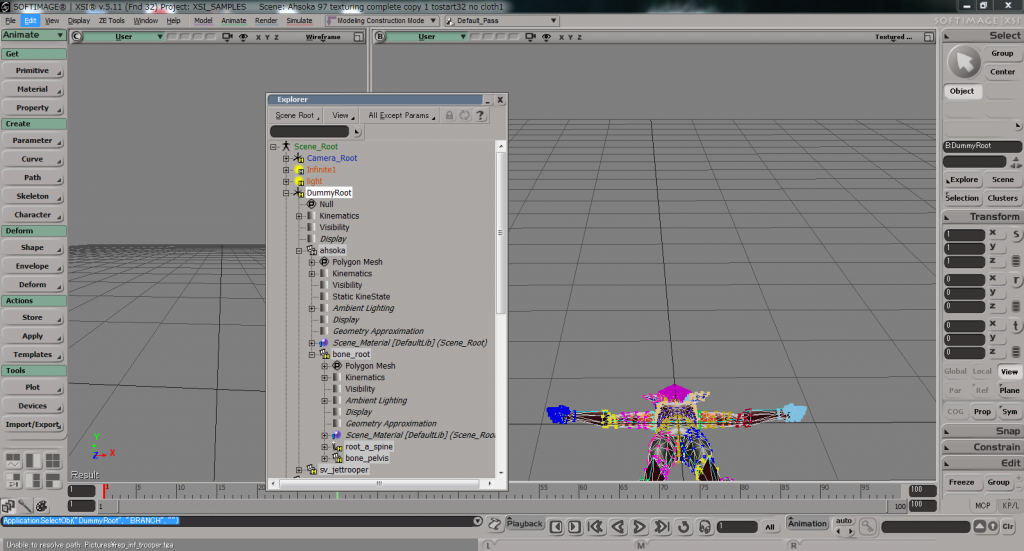Step to next frame
1024x551 pixels.
(x=574, y=527)
